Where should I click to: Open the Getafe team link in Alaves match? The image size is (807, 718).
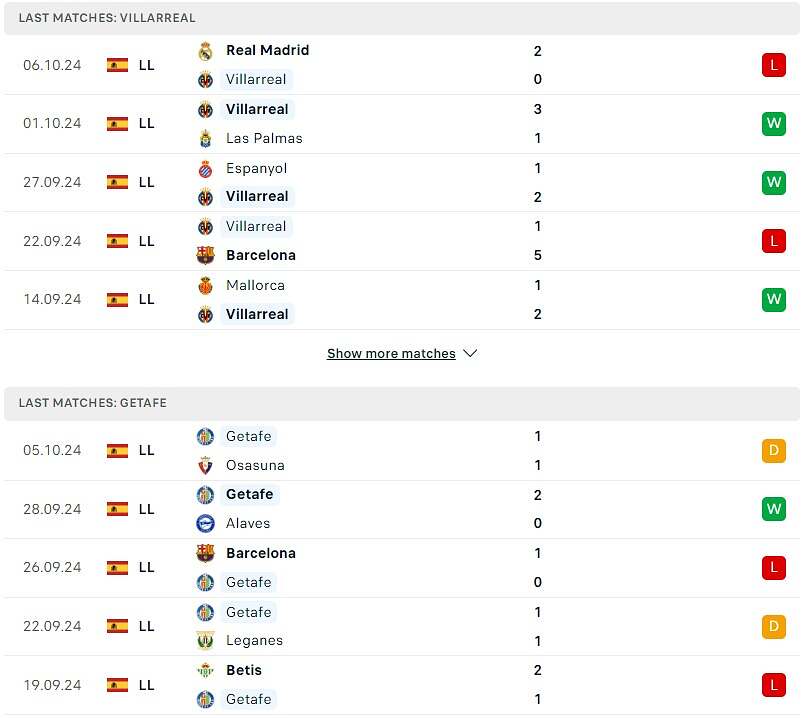tap(249, 494)
